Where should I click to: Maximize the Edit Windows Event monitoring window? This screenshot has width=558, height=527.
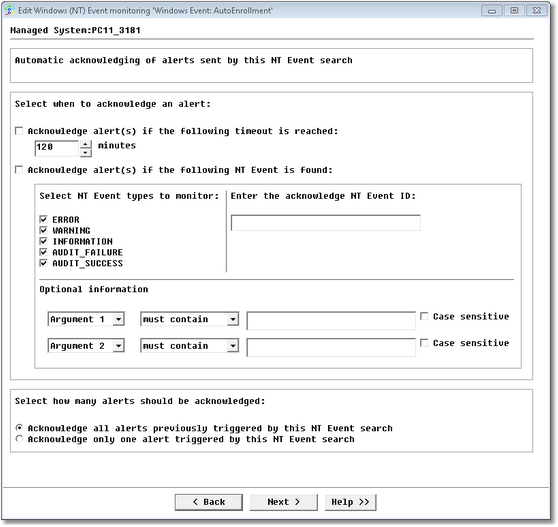[x=514, y=11]
